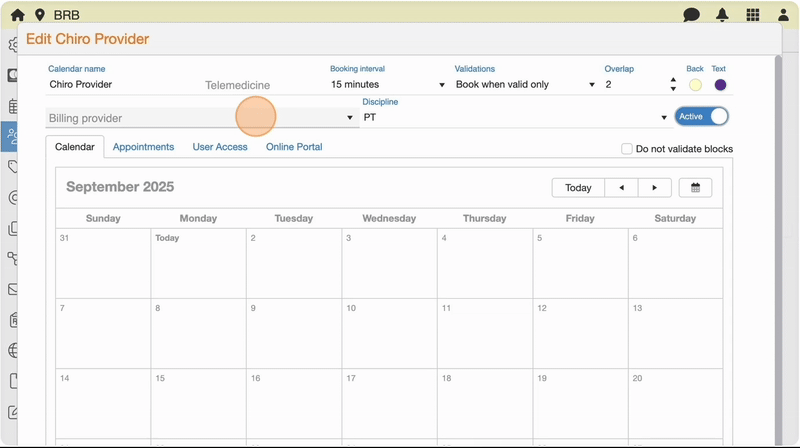Click the location pin icon beside BRB
This screenshot has height=448, width=800.
point(40,15)
